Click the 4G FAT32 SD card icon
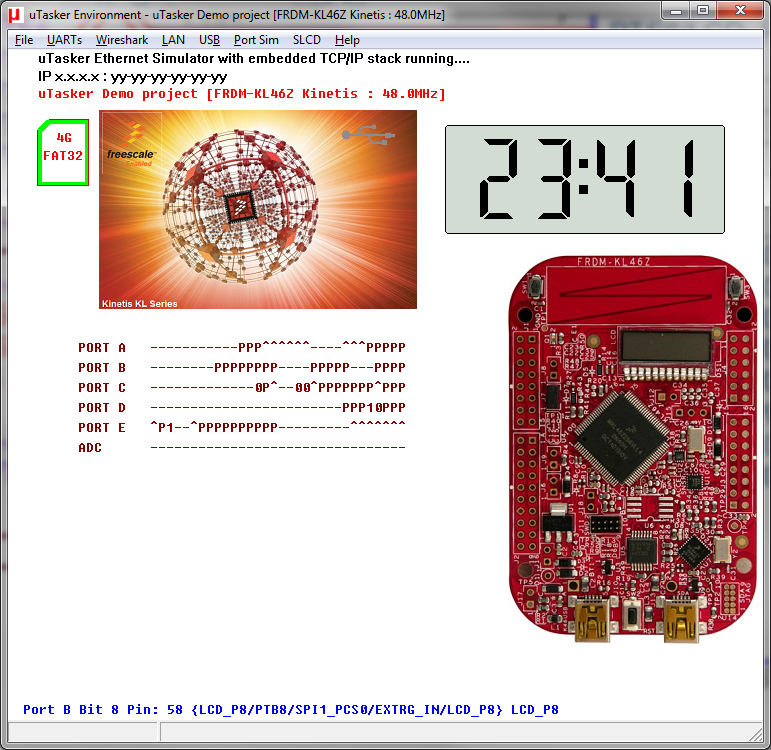 [x=63, y=152]
